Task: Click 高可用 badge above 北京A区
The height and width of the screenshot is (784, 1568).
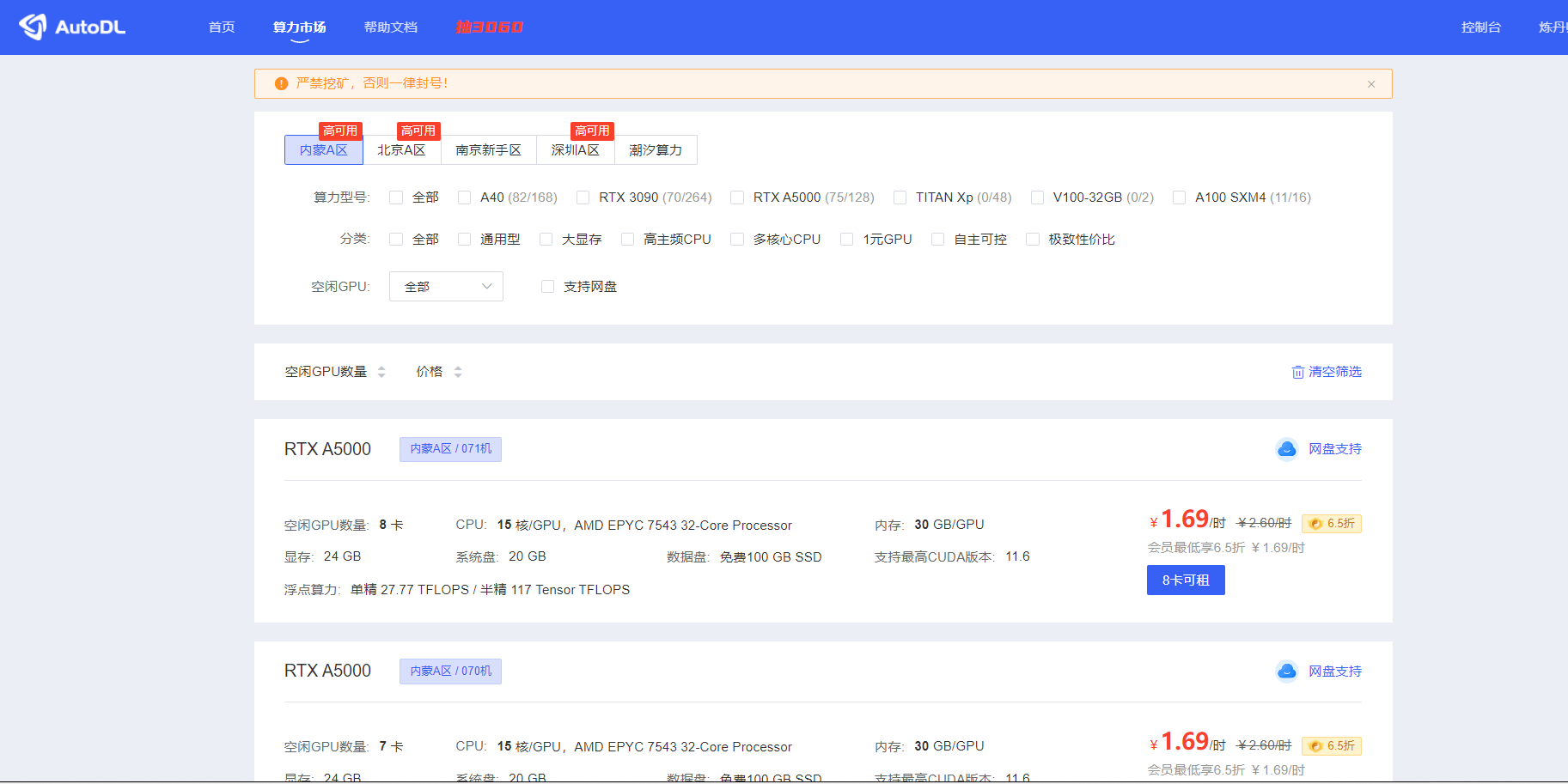Action: coord(418,131)
